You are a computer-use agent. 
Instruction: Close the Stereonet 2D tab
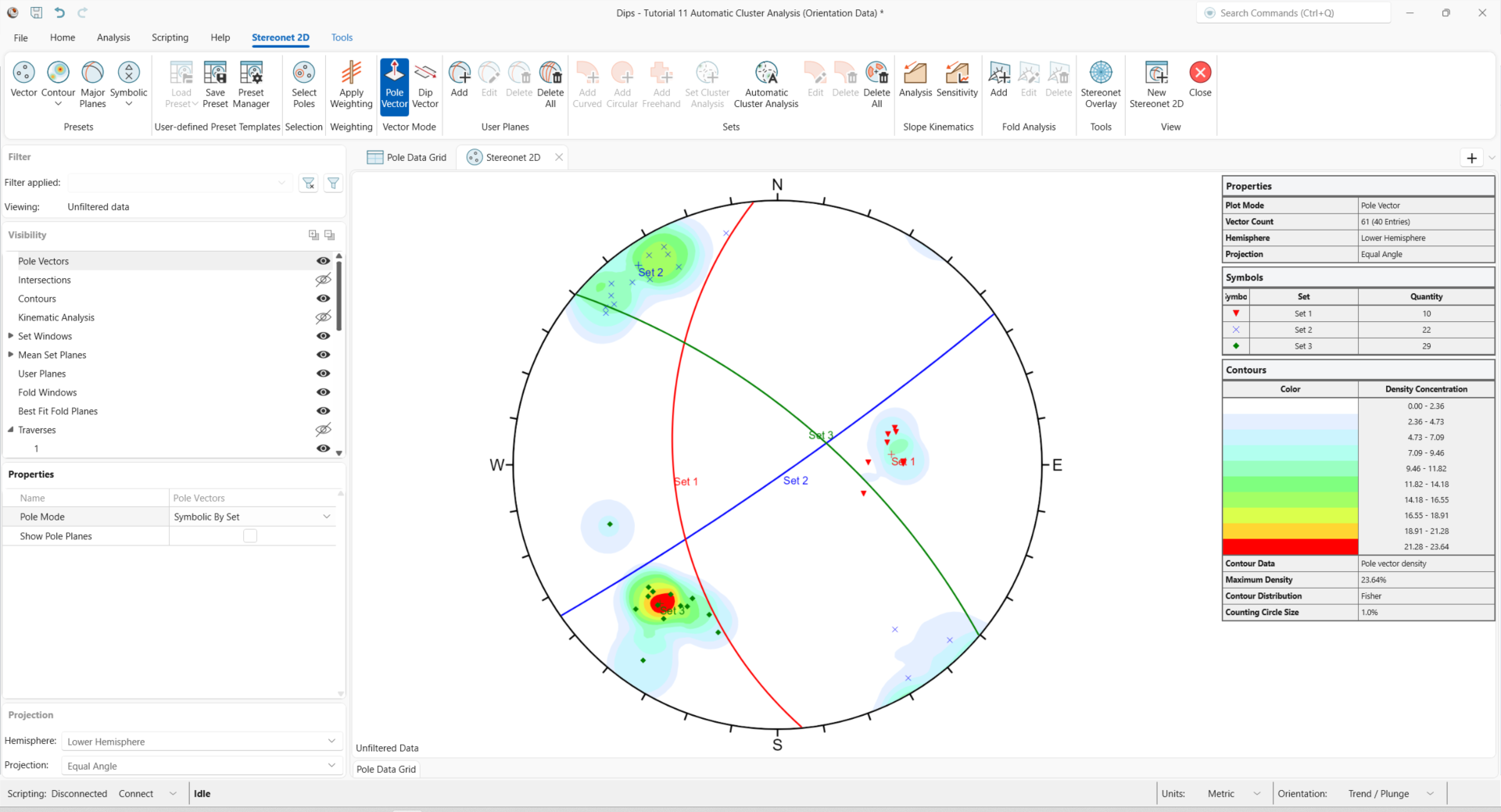click(x=559, y=157)
